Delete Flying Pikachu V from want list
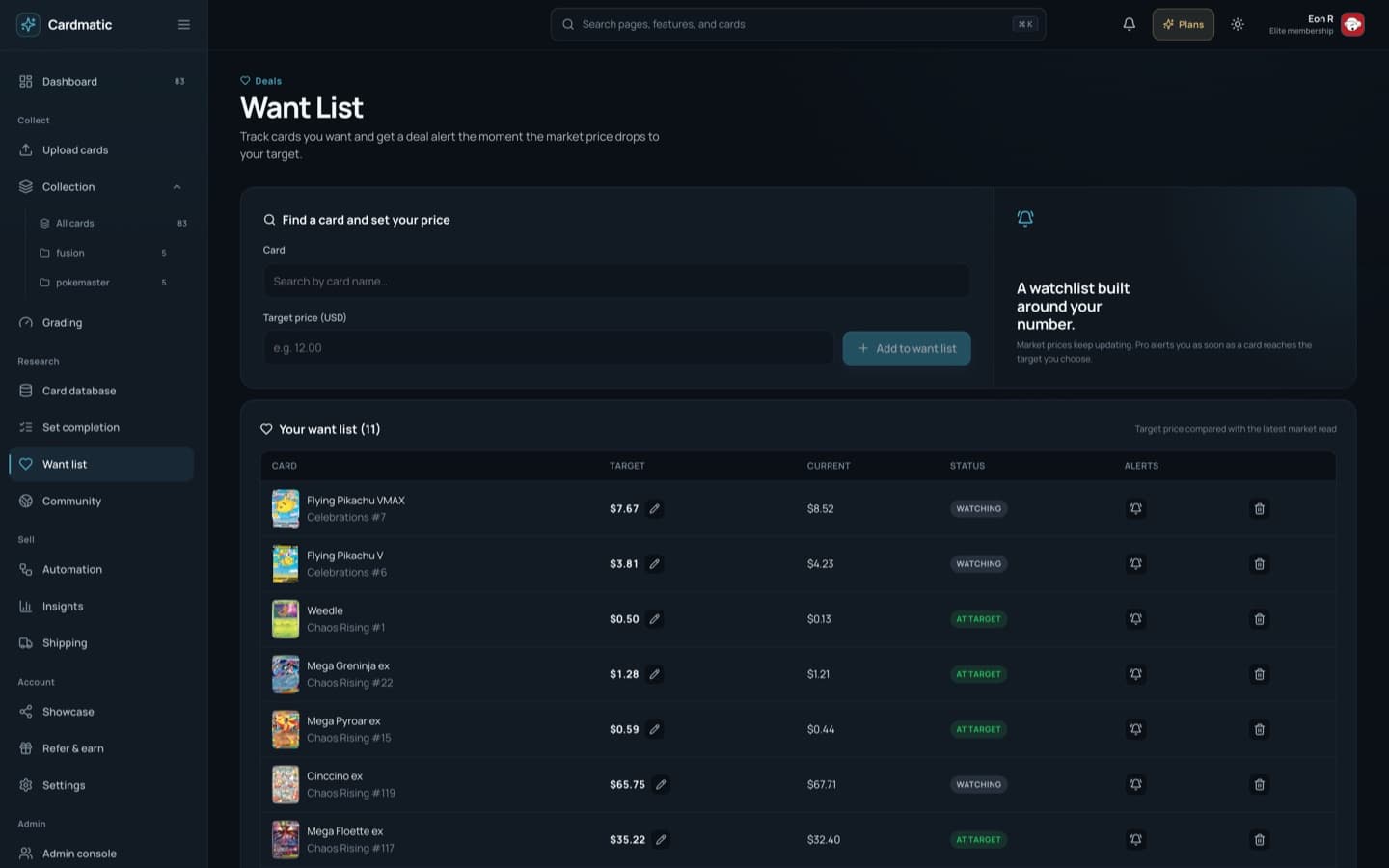Image resolution: width=1389 pixels, height=868 pixels. tap(1259, 564)
